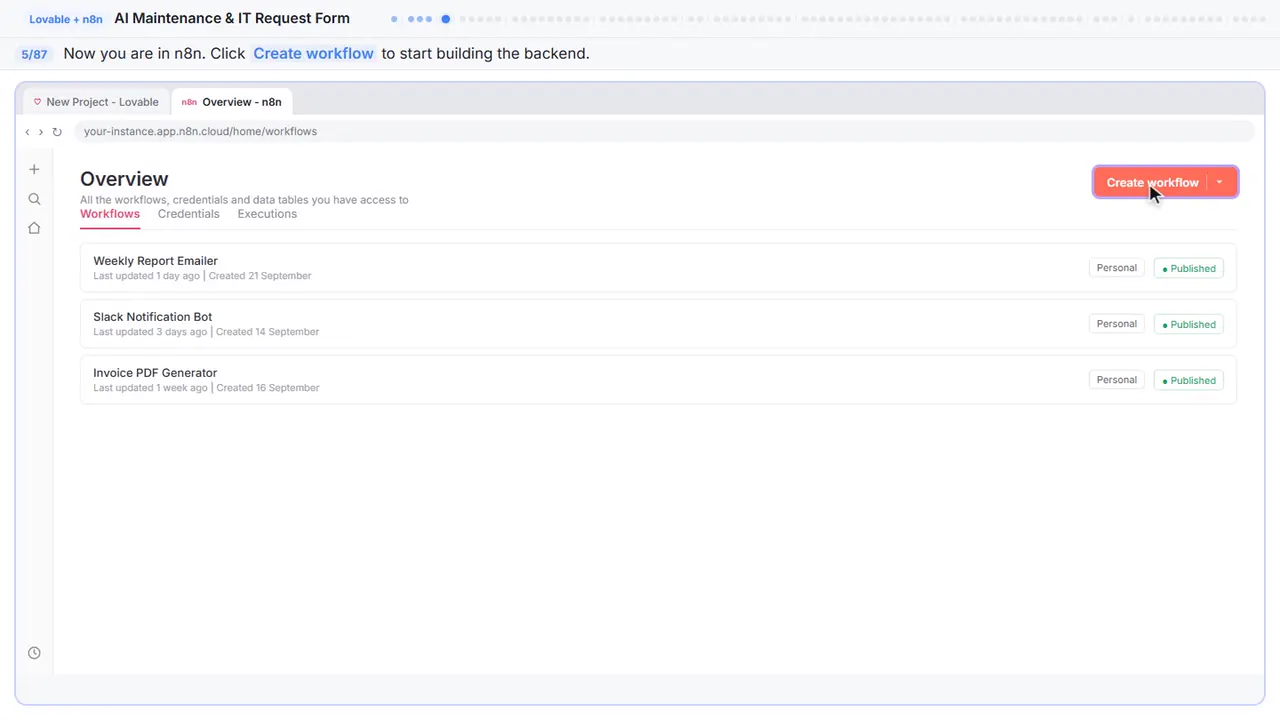Expand the Create workflow dropdown arrow
1280x720 pixels.
pos(1220,182)
